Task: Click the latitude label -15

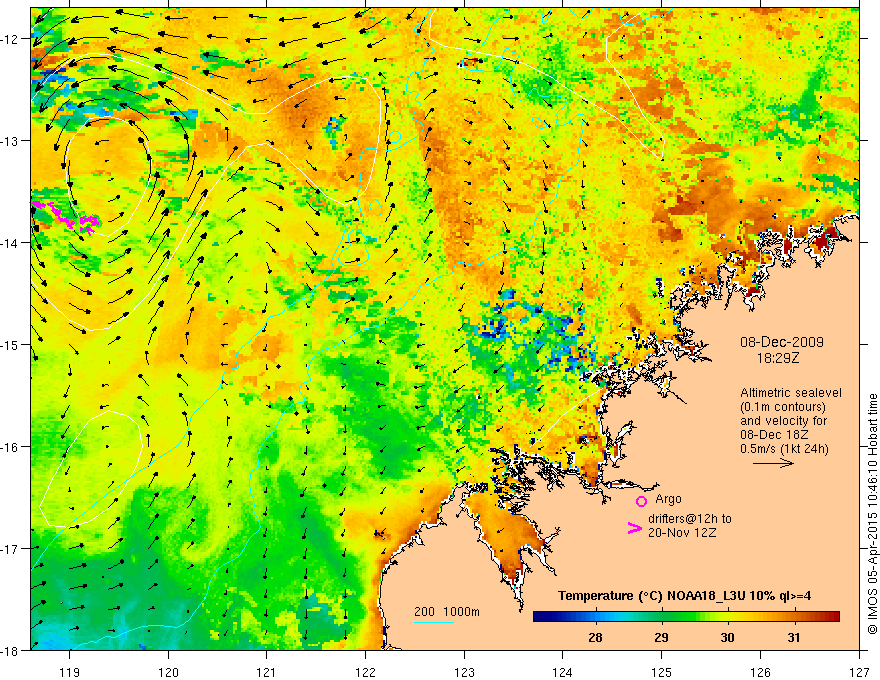Action: [x=11, y=344]
